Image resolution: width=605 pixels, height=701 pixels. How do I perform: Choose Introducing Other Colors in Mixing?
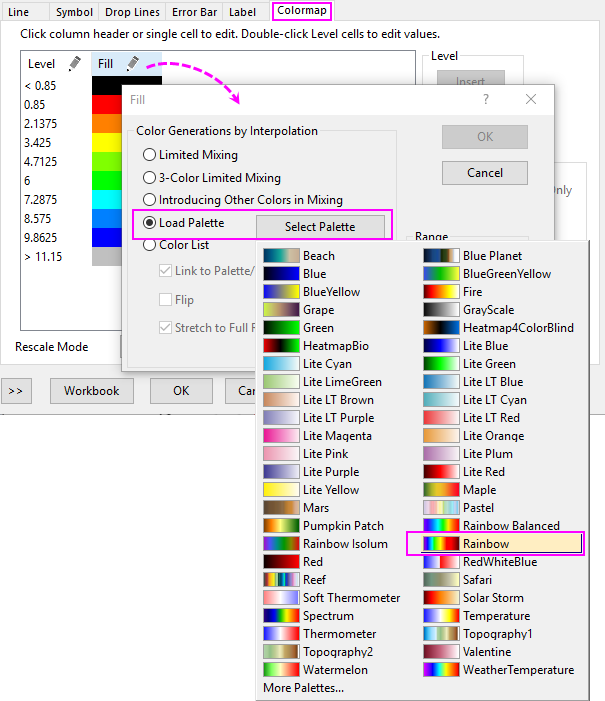click(x=149, y=199)
